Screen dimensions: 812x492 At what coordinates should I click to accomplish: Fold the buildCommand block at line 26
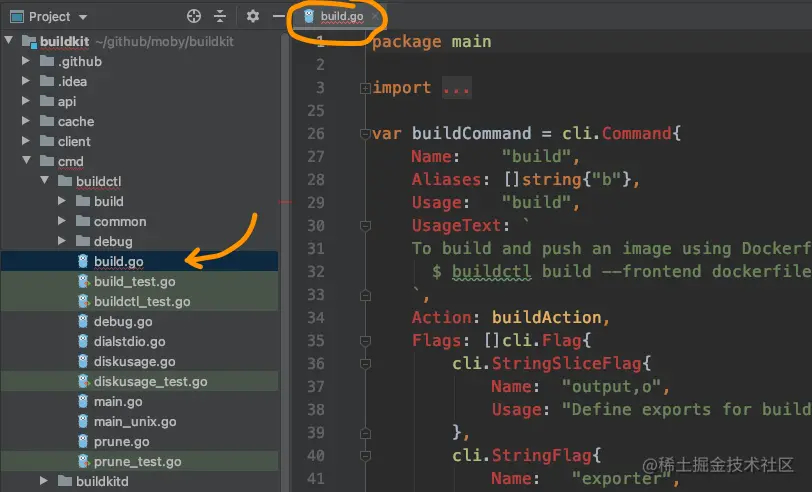365,134
